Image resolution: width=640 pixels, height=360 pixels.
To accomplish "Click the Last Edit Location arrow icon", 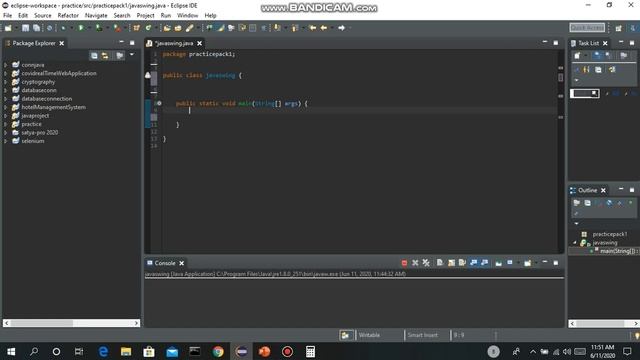I will 313,28.
